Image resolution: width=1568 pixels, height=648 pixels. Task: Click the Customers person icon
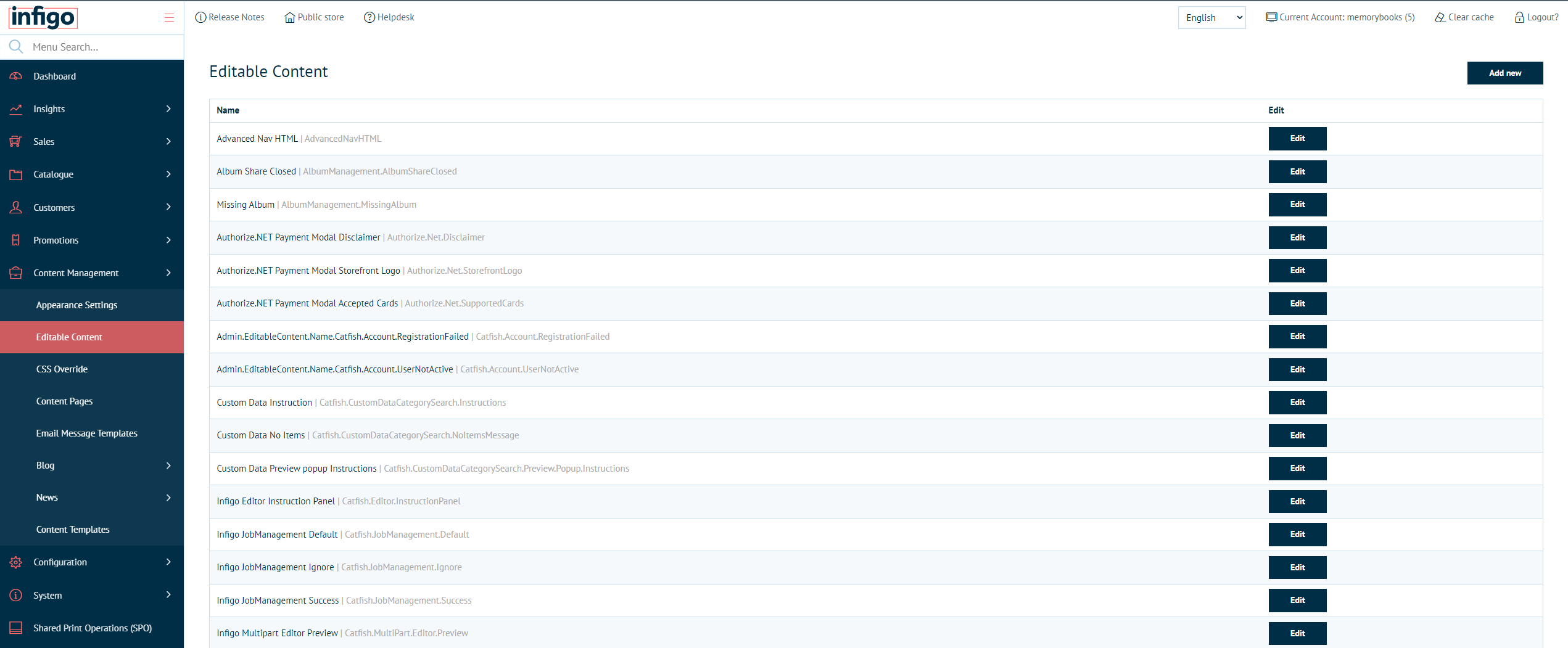pyautogui.click(x=16, y=207)
